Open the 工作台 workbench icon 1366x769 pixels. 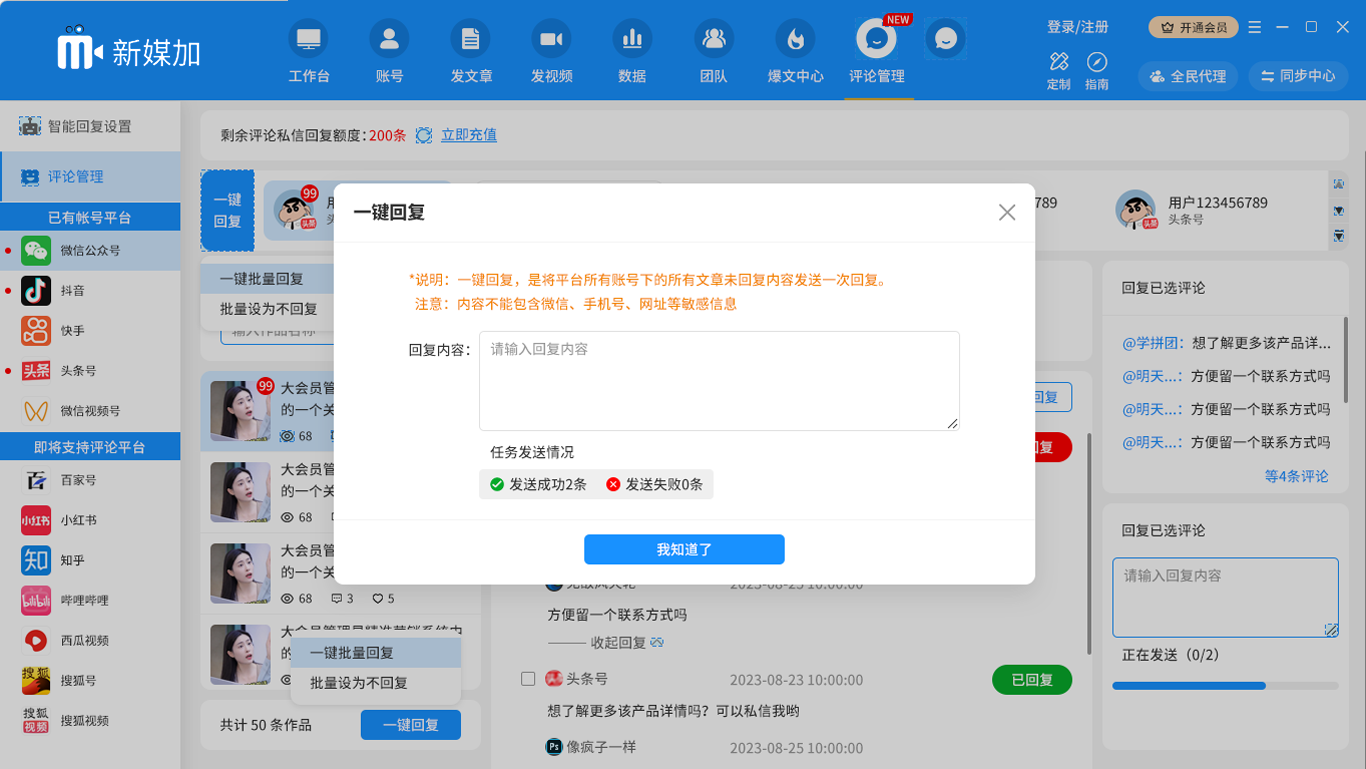[309, 40]
